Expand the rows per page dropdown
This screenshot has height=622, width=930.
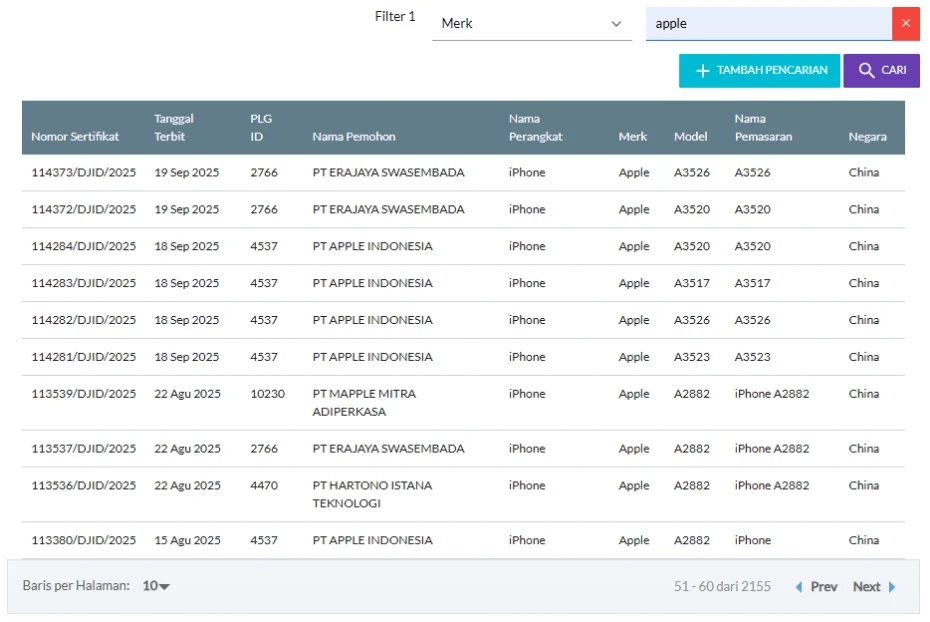coord(156,587)
